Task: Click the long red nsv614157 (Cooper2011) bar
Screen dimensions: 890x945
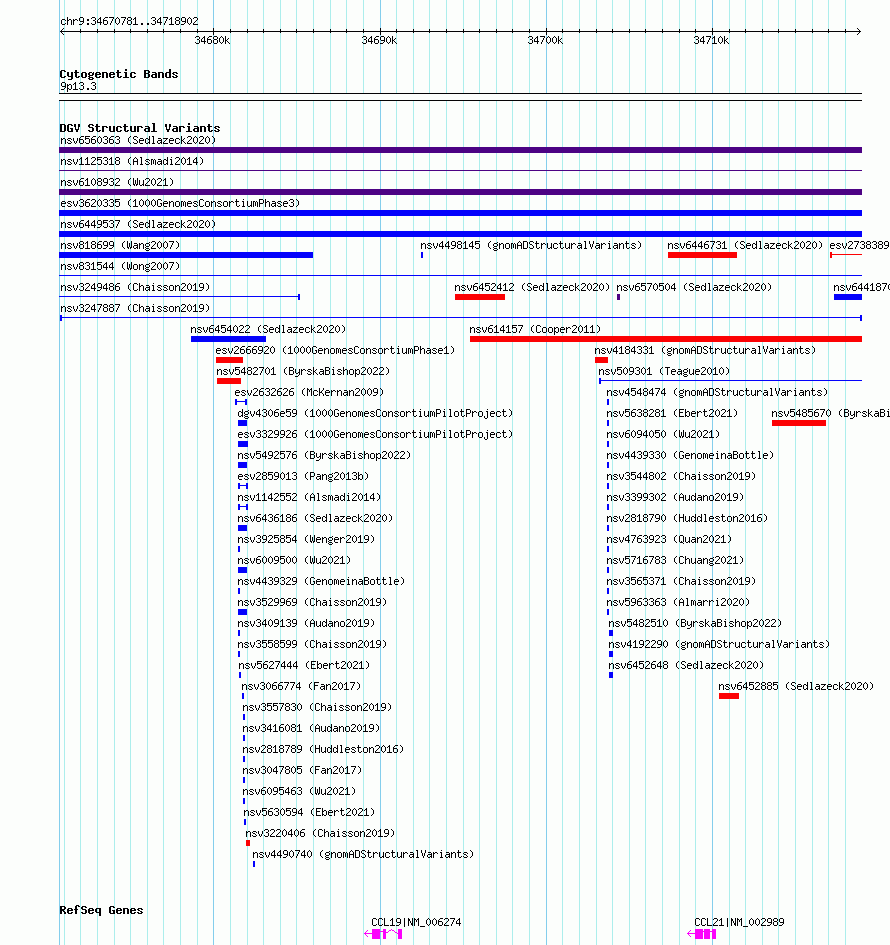Action: point(666,339)
